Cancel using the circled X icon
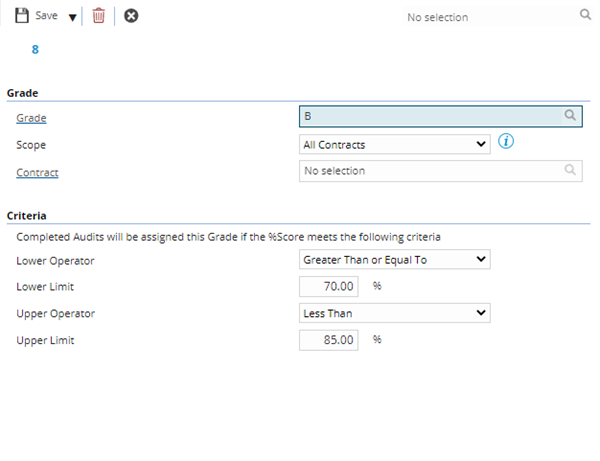This screenshot has width=600, height=461. (131, 16)
